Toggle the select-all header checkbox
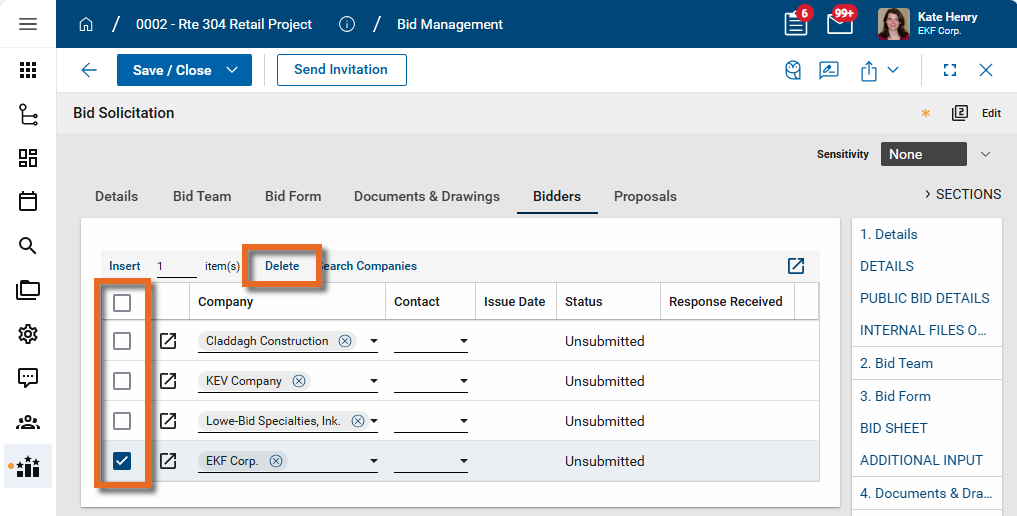 tap(122, 302)
